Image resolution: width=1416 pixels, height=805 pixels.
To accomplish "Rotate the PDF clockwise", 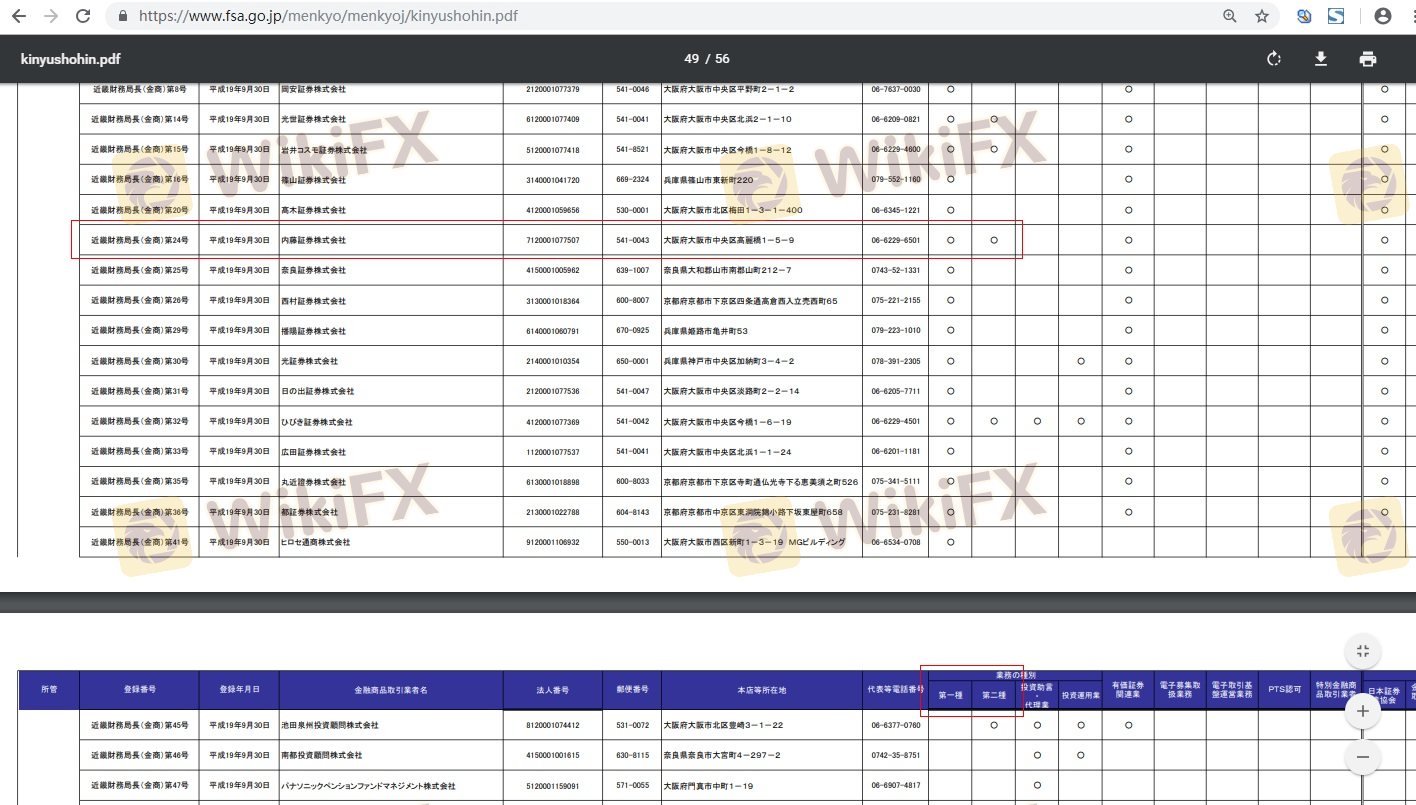I will pos(1273,59).
